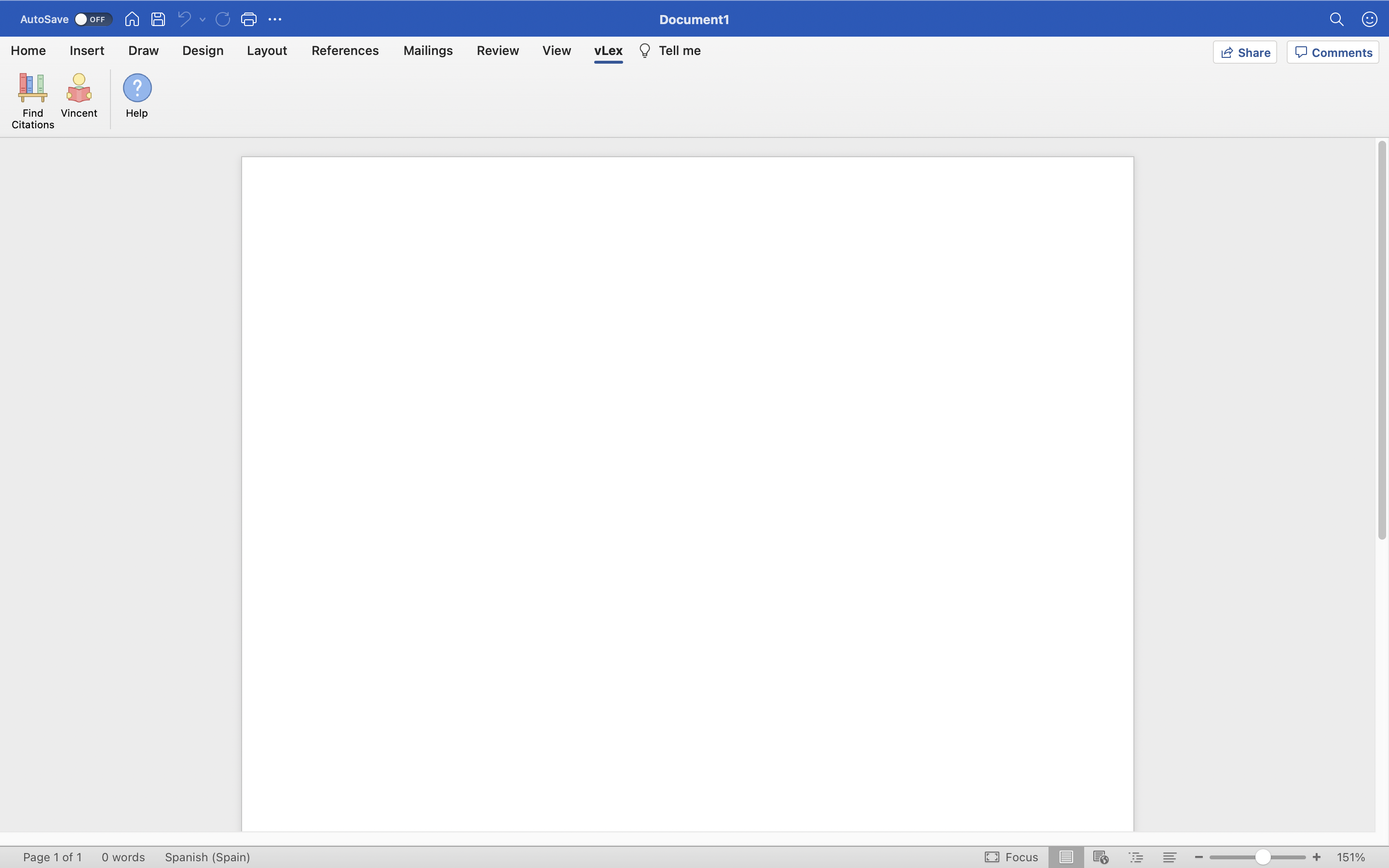Click the Home icon in title bar

pos(132,19)
